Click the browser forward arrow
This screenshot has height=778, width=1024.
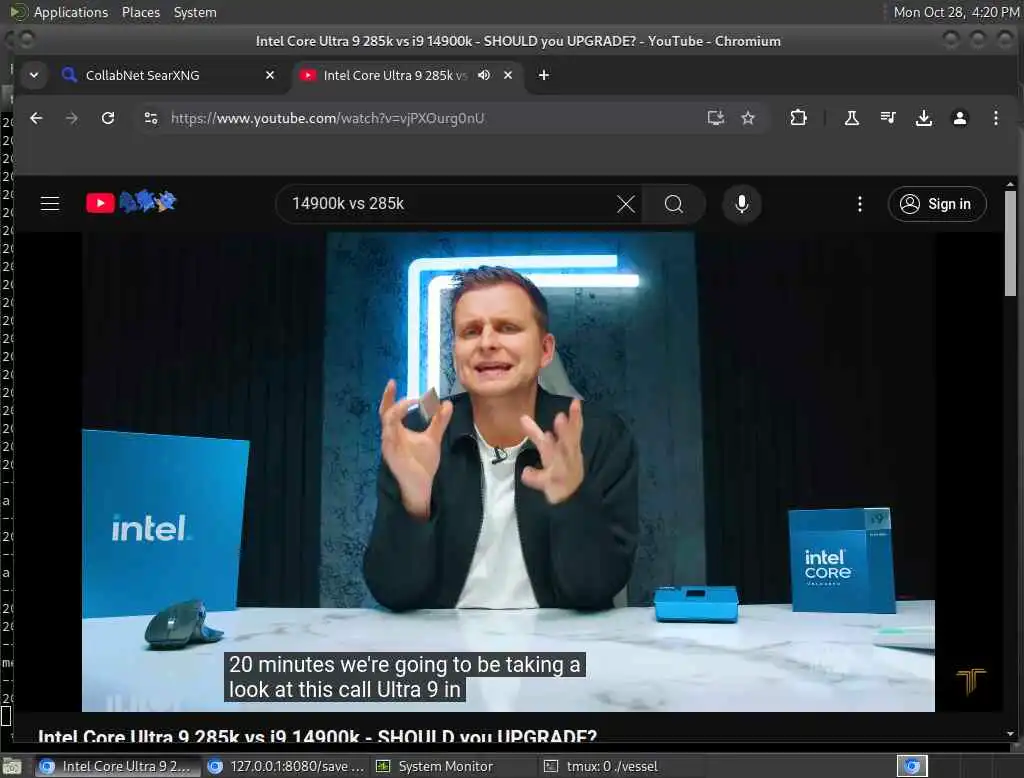[x=72, y=118]
